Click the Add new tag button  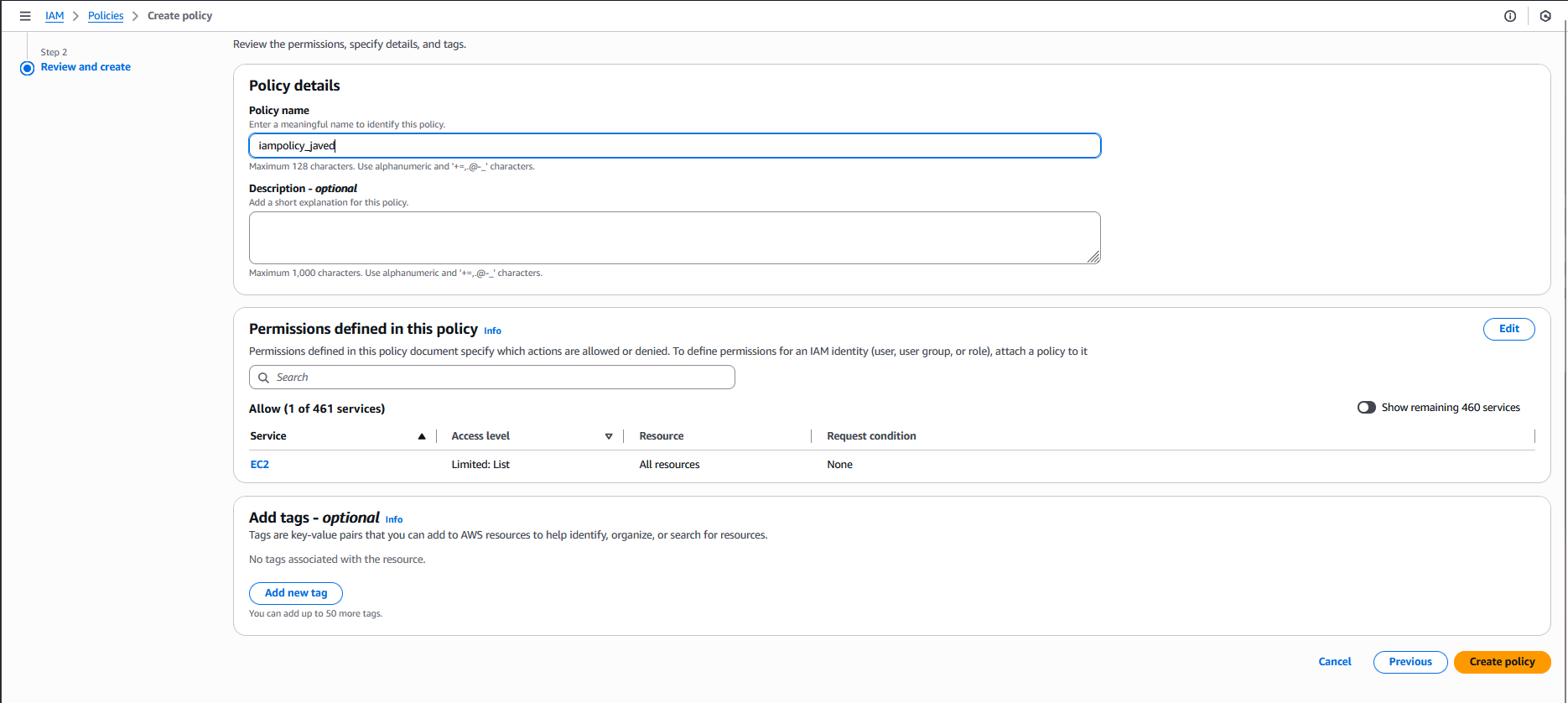pos(296,593)
